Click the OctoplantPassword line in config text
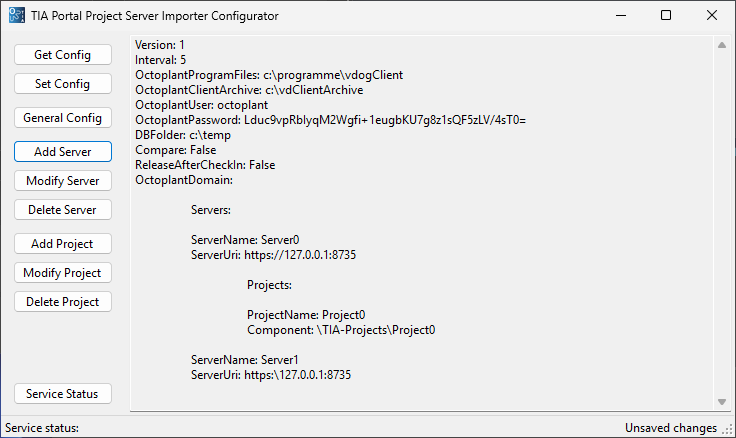The height and width of the screenshot is (438, 736). pyautogui.click(x=330, y=120)
